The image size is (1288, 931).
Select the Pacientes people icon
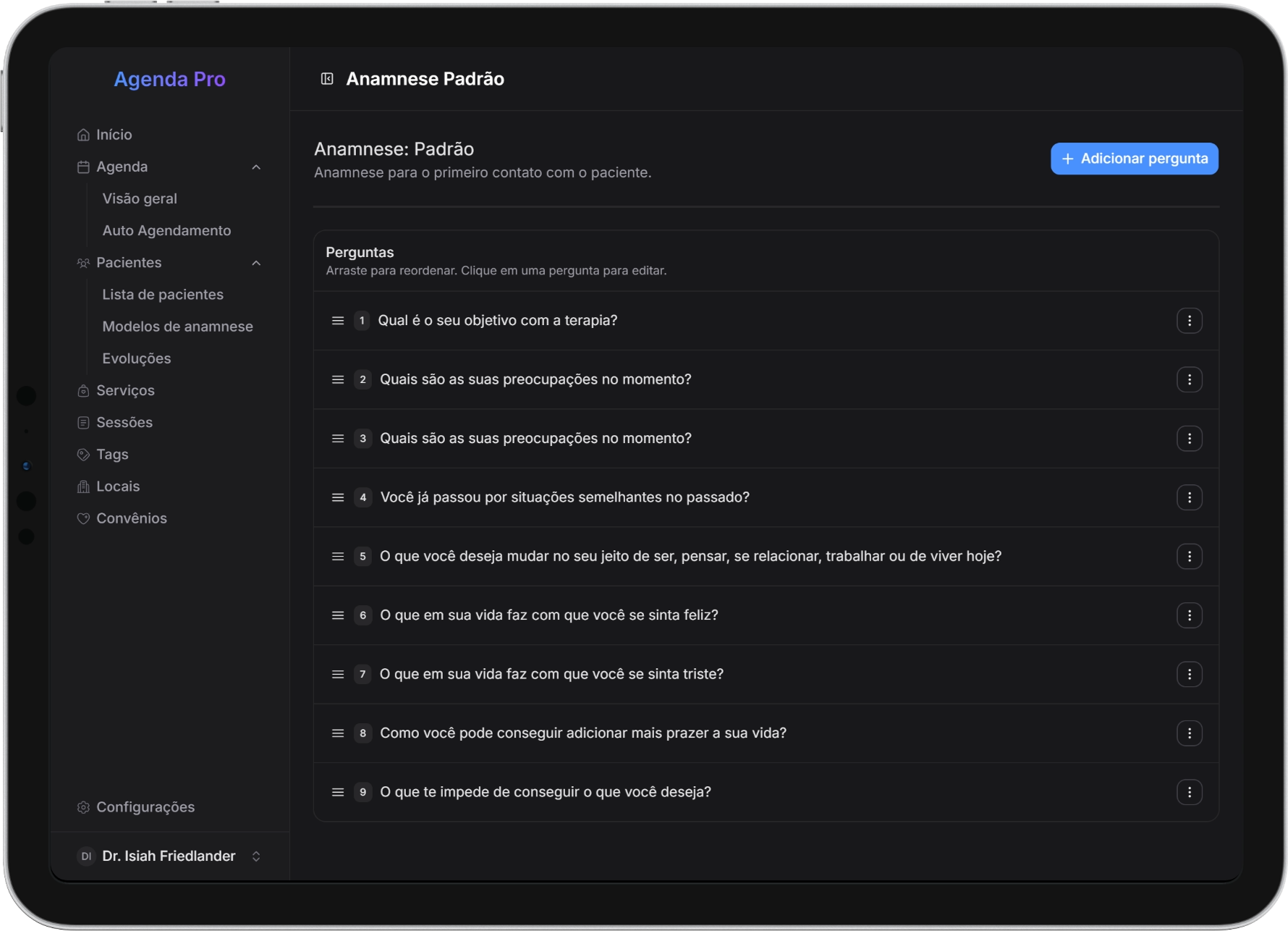(x=84, y=263)
